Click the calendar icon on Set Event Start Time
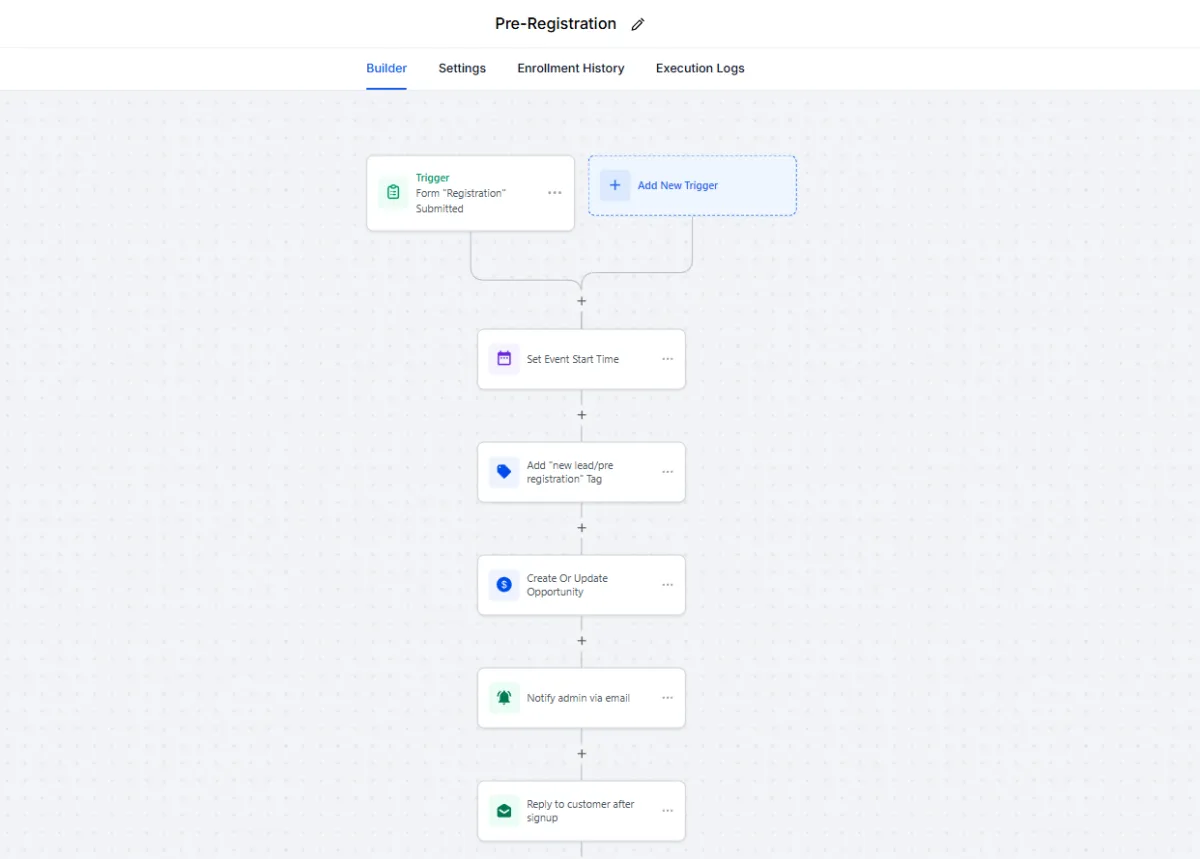This screenshot has height=859, width=1200. click(504, 359)
